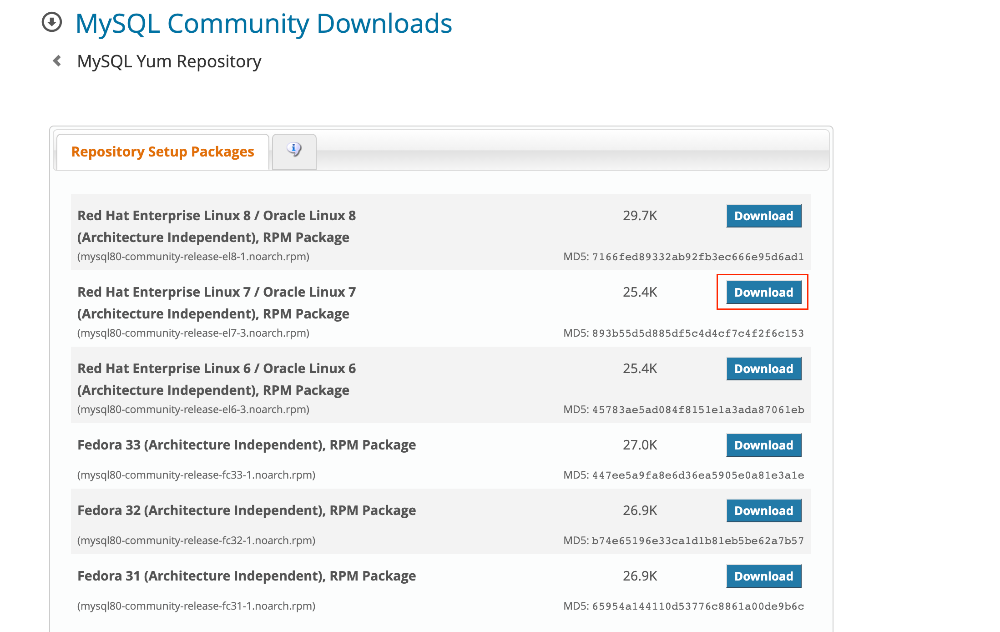Screen dimensions: 1000x632
Task: Open the info icon tab
Action: [x=294, y=151]
